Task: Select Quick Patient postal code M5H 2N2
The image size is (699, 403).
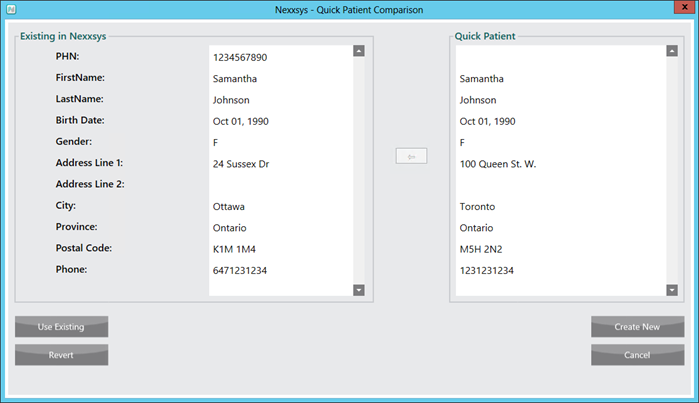Action: (x=481, y=249)
